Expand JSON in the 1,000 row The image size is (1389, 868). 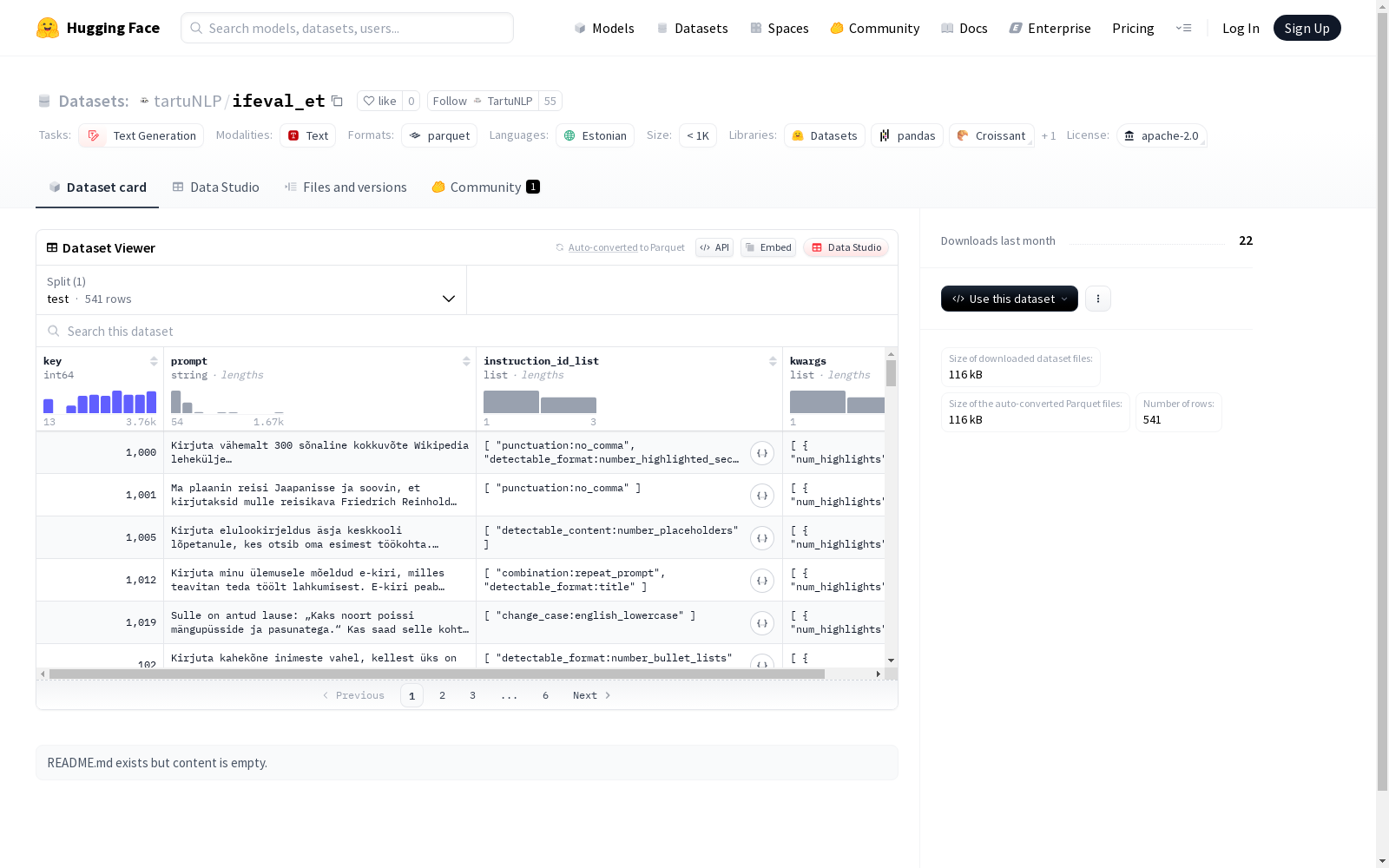[x=762, y=453]
